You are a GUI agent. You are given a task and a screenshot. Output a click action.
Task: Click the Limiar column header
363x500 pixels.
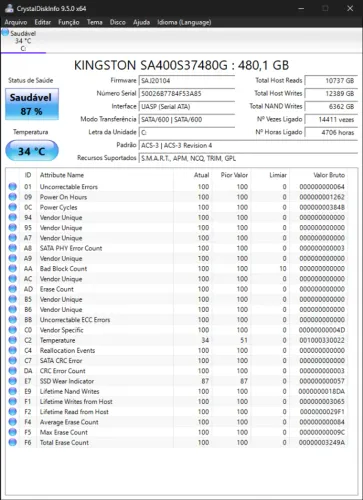[x=278, y=175]
